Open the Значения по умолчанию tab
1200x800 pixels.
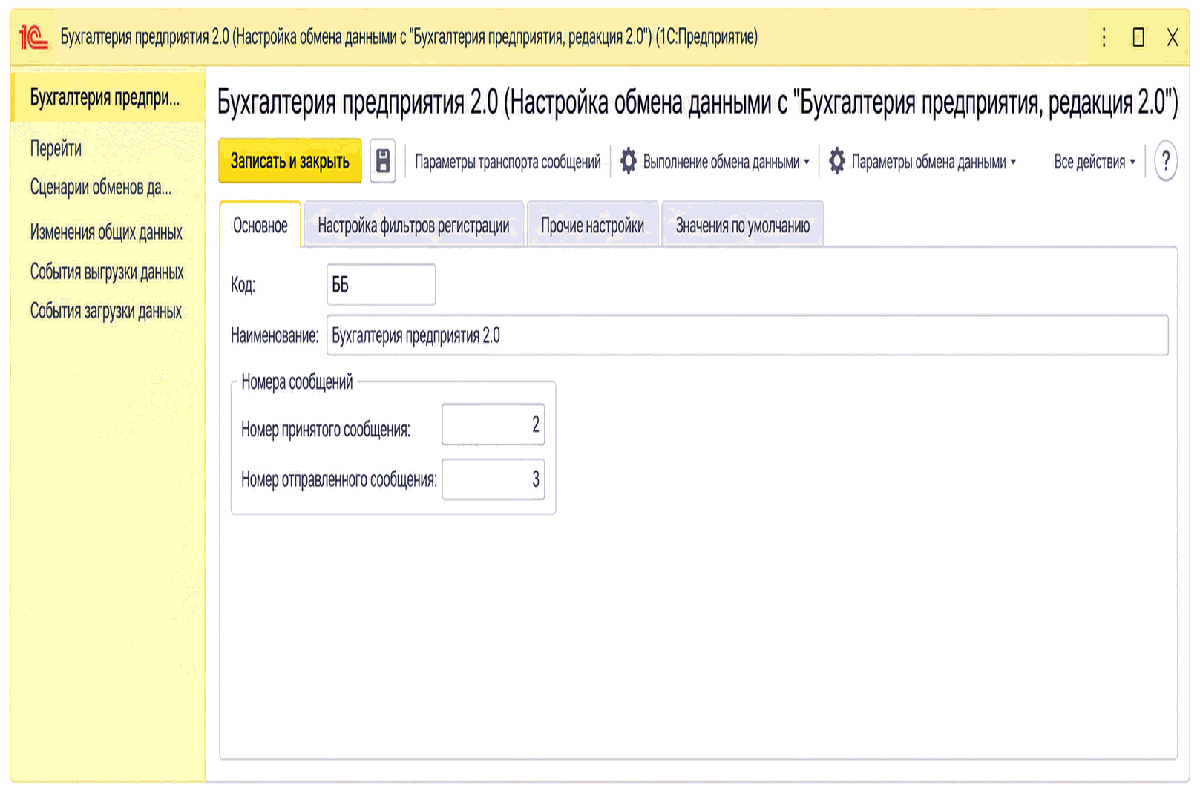click(742, 226)
